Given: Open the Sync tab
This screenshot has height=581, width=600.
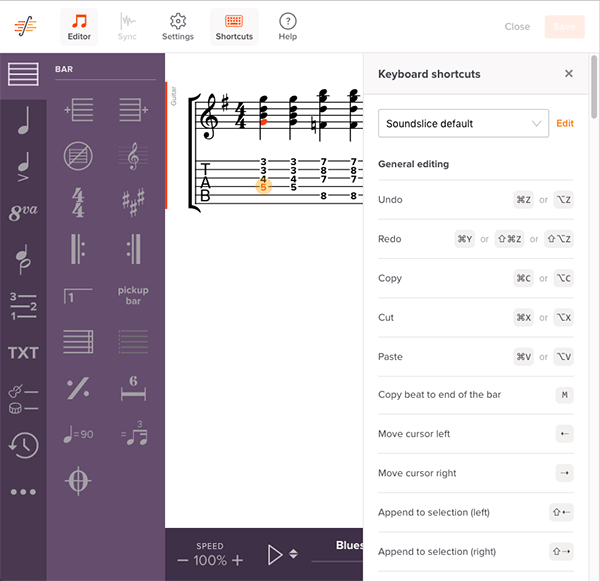Looking at the screenshot, I should 127,27.
